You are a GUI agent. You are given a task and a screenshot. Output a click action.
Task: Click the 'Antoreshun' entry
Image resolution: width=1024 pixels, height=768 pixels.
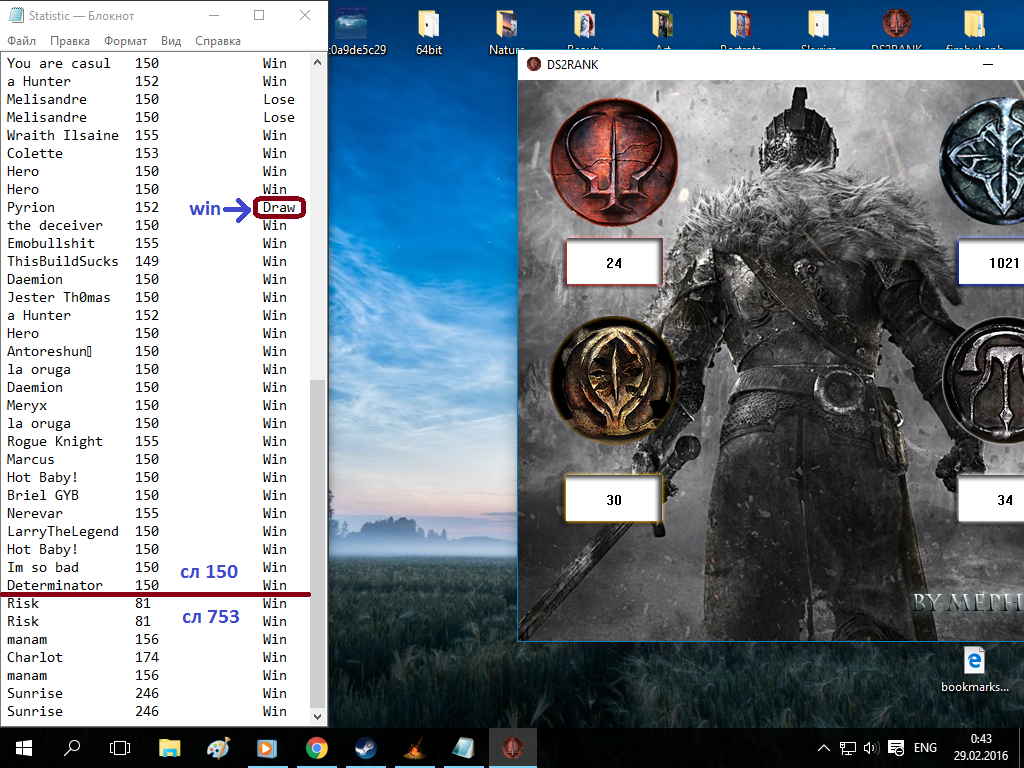pos(50,351)
